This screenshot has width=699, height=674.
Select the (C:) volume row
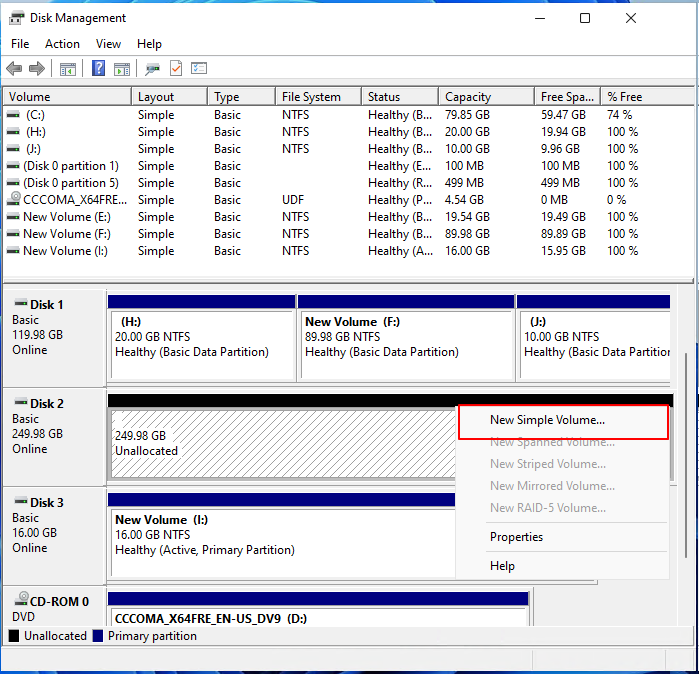(x=41, y=115)
